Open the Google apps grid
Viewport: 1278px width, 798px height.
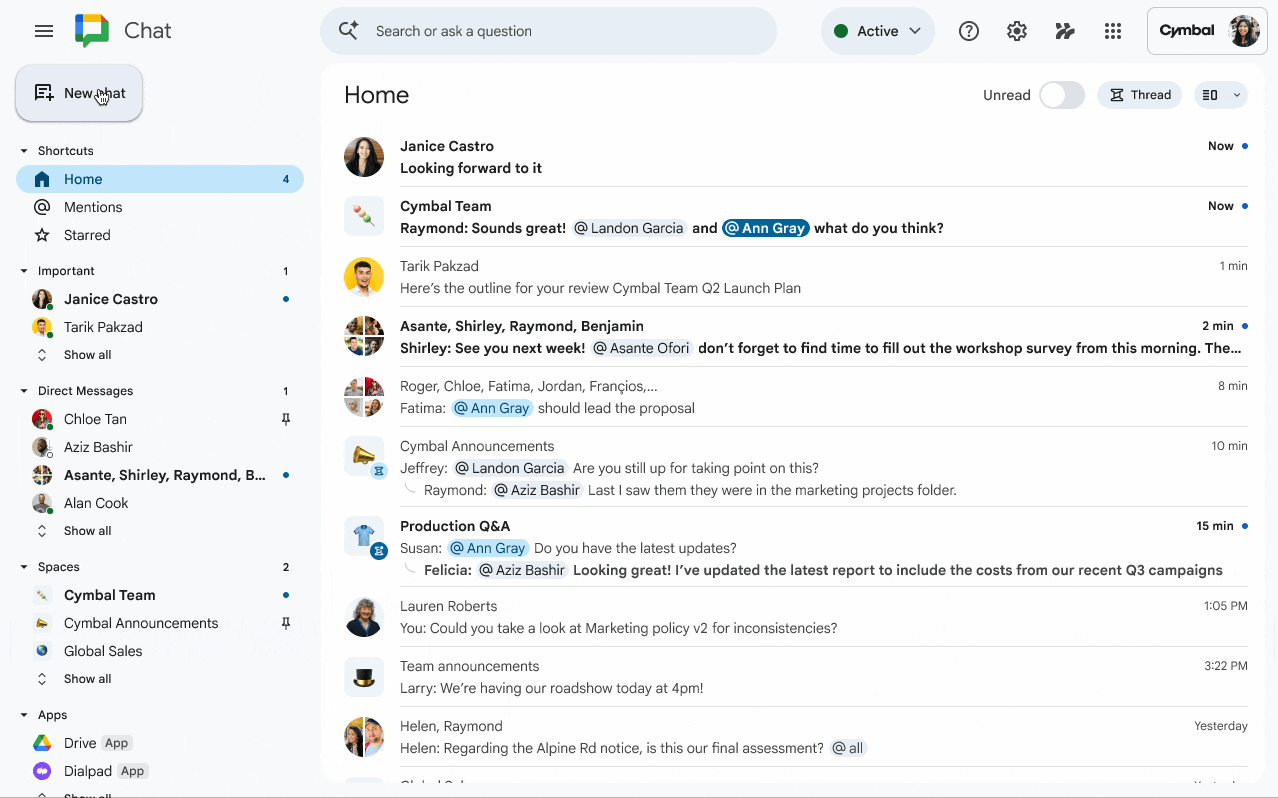1112,31
